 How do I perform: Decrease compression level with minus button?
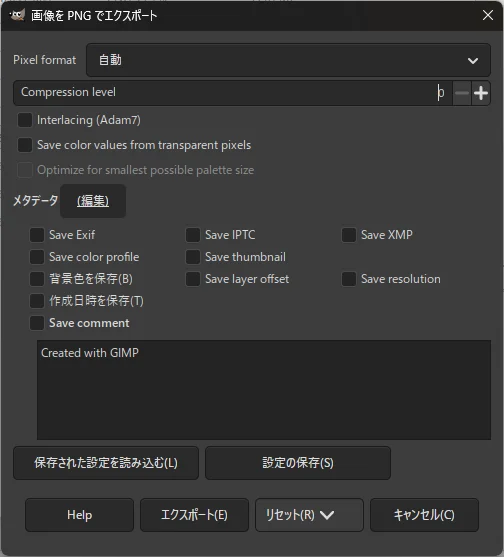coord(462,93)
